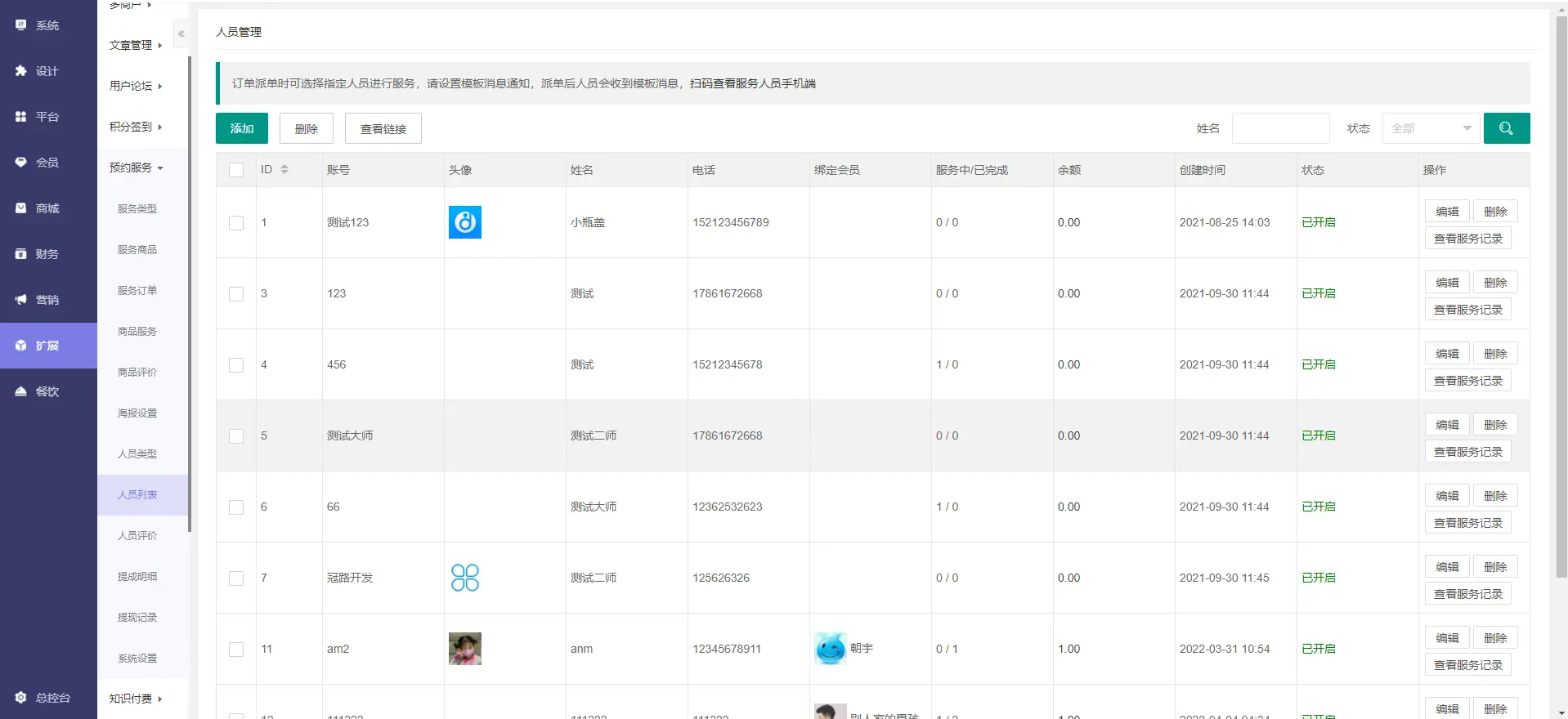Delete the row with account 66

coord(1495,495)
